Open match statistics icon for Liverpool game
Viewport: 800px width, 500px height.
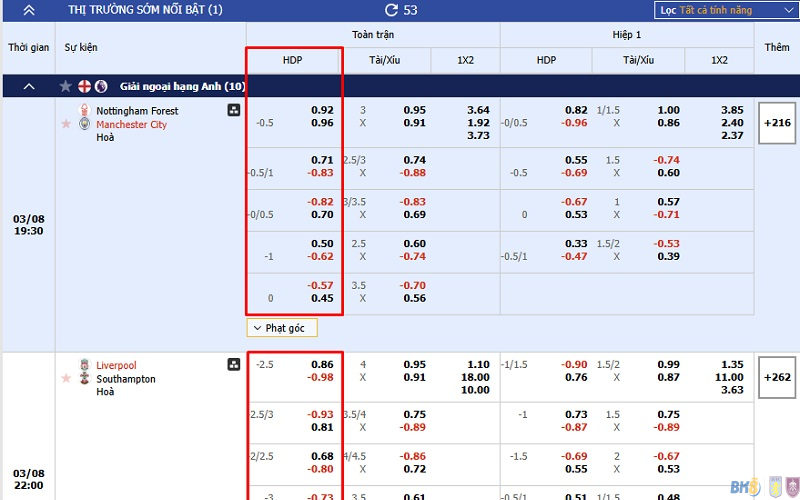click(233, 365)
